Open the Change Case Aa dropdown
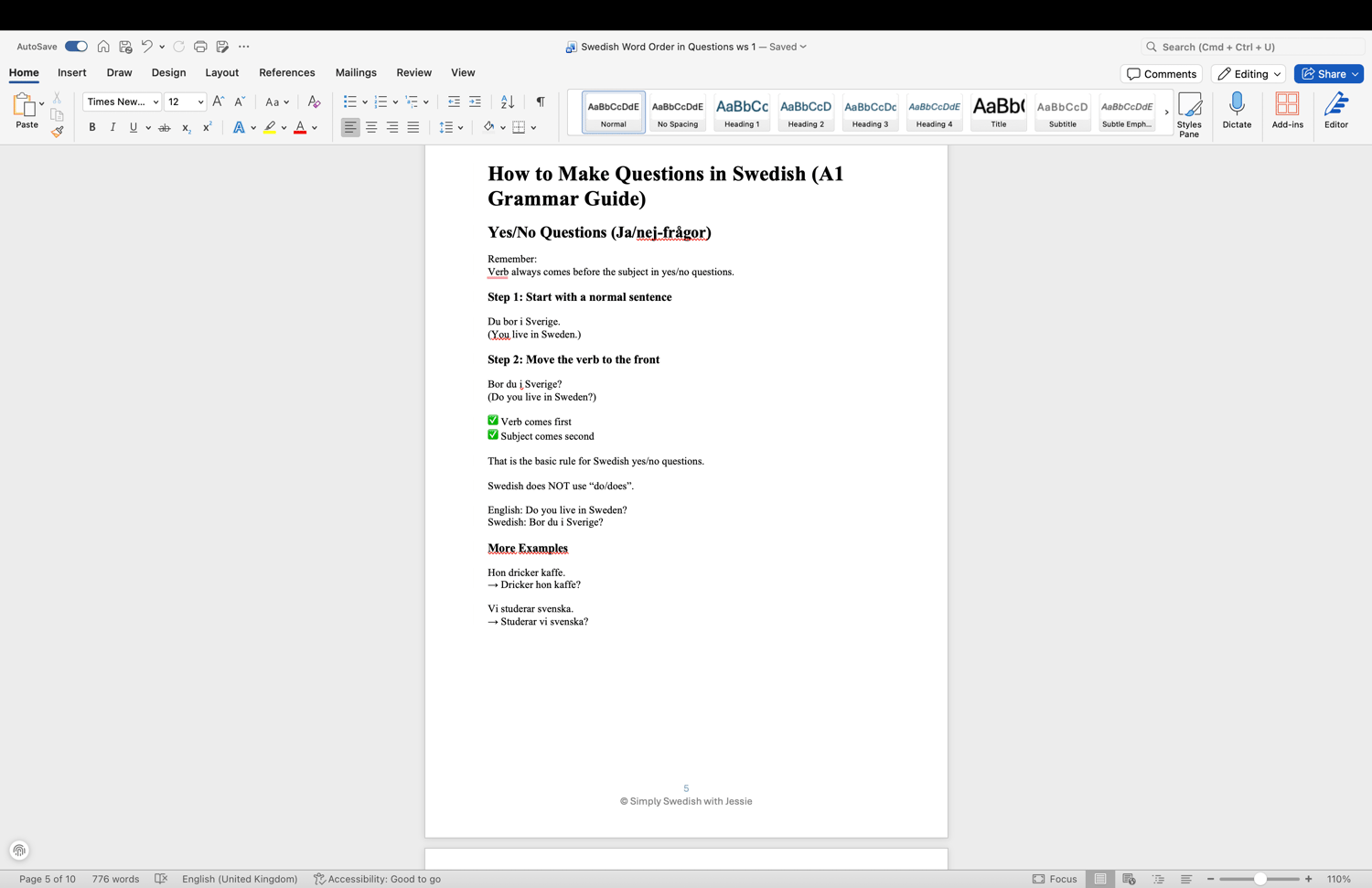This screenshot has height=888, width=1372. click(x=277, y=102)
